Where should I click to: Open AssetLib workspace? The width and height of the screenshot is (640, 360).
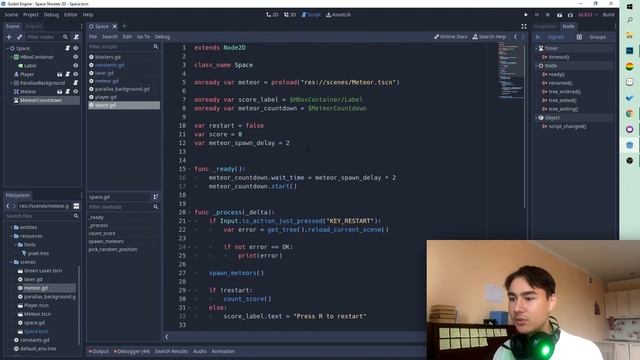pyautogui.click(x=338, y=15)
